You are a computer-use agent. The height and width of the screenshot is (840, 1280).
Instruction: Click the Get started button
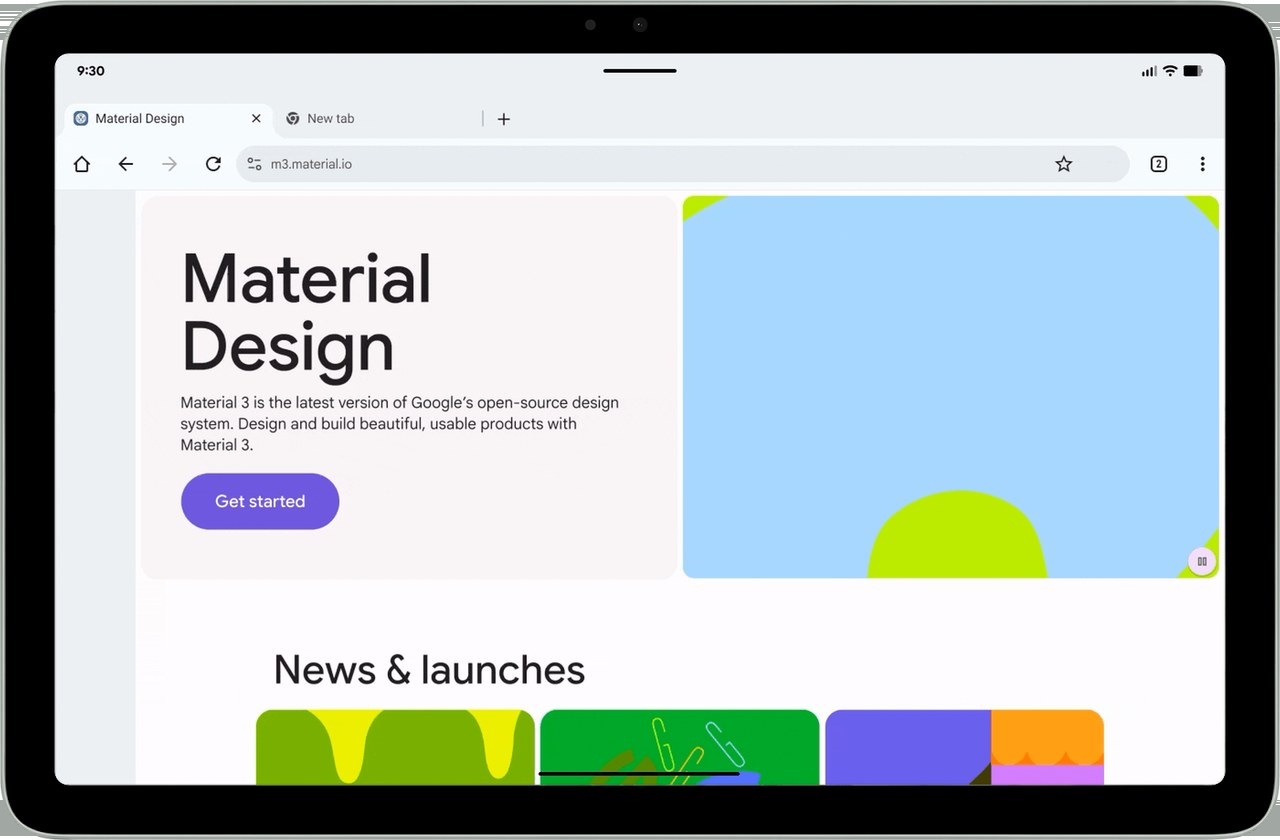point(260,501)
